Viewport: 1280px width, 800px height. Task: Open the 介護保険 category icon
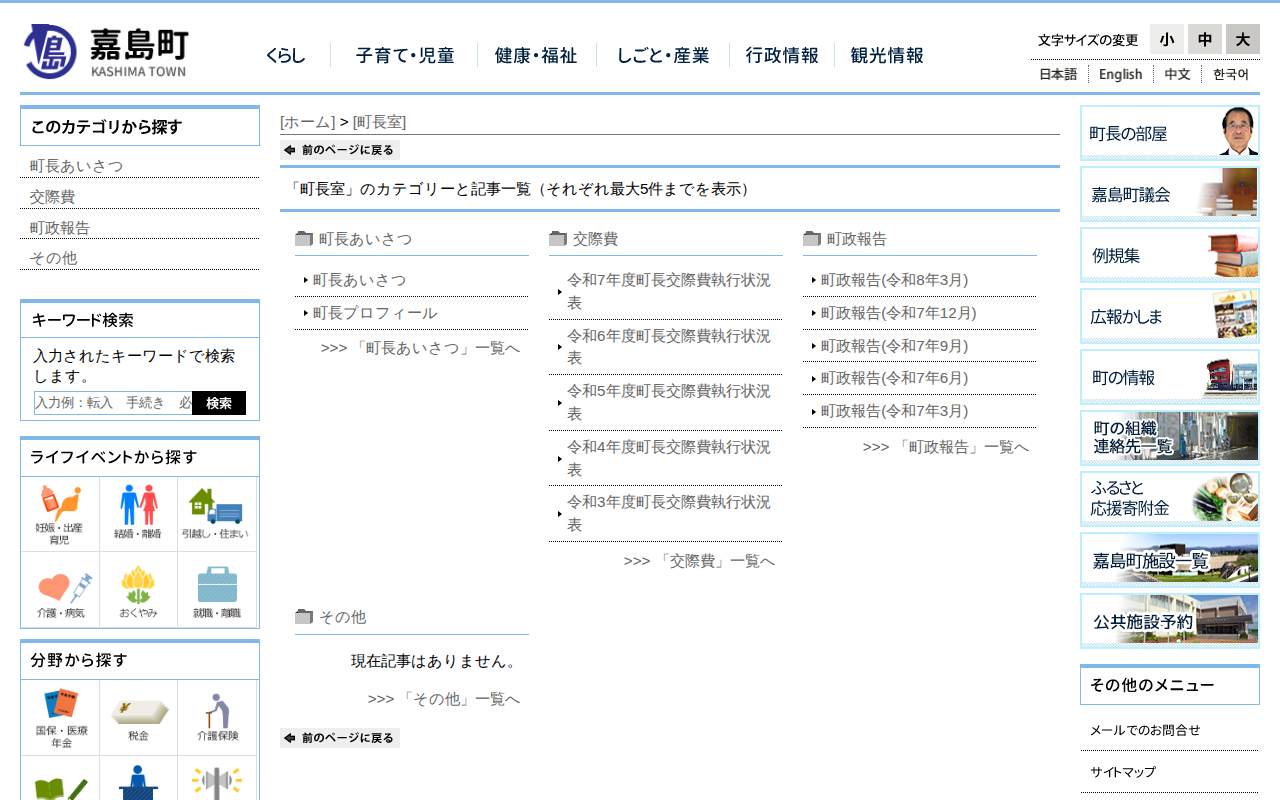[x=216, y=718]
